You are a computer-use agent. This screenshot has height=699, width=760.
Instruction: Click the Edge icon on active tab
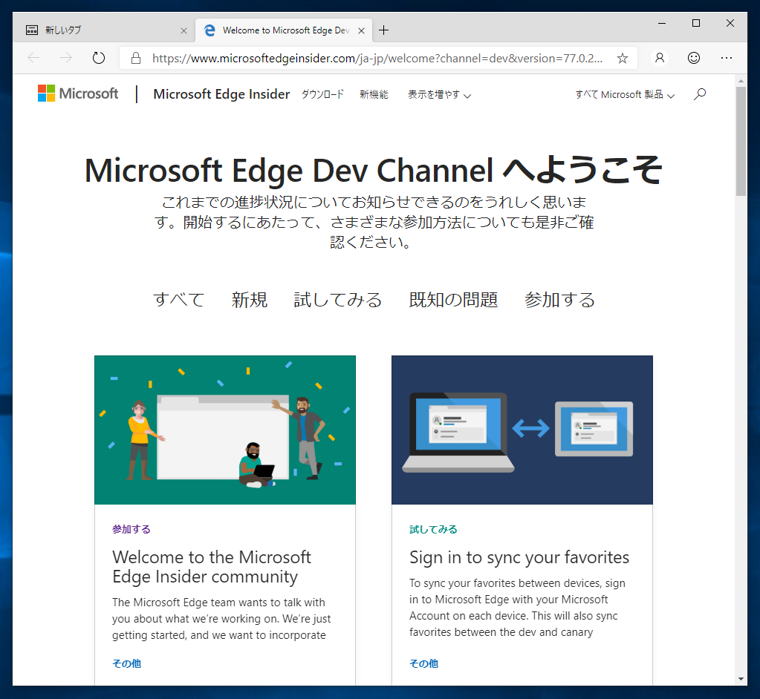(x=209, y=31)
